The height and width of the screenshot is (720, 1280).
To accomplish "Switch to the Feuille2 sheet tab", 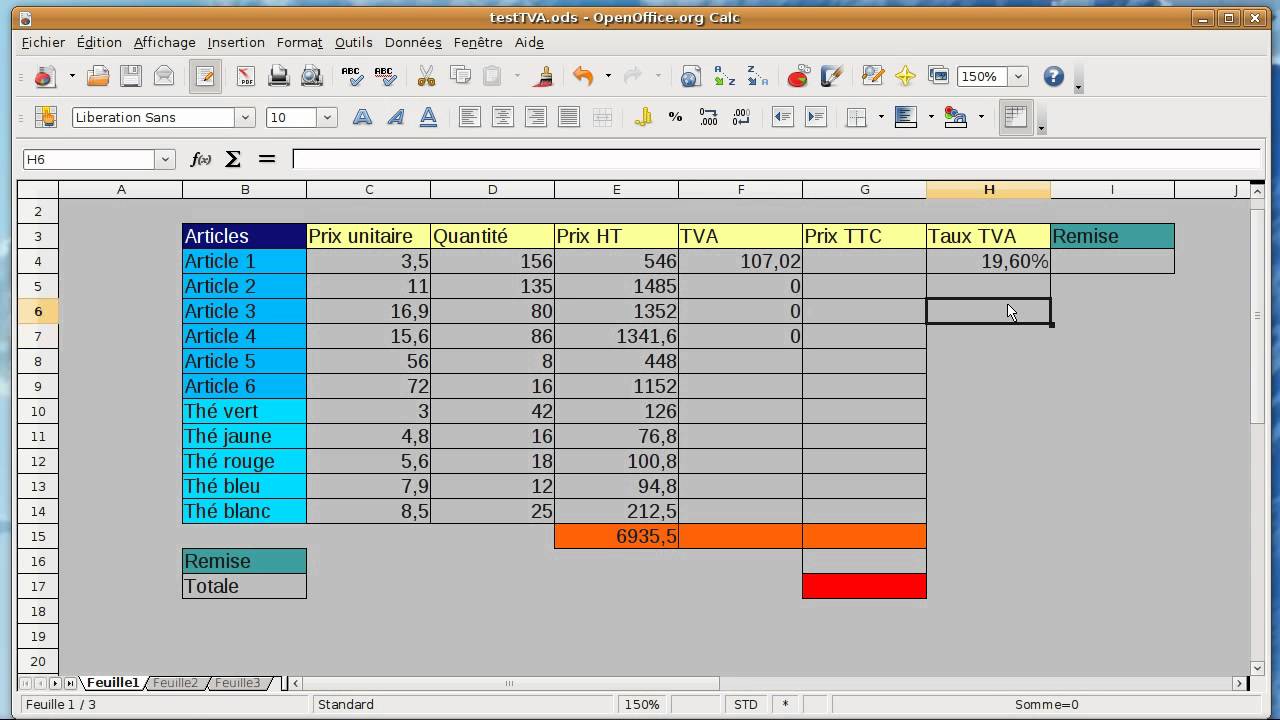I will (x=175, y=683).
